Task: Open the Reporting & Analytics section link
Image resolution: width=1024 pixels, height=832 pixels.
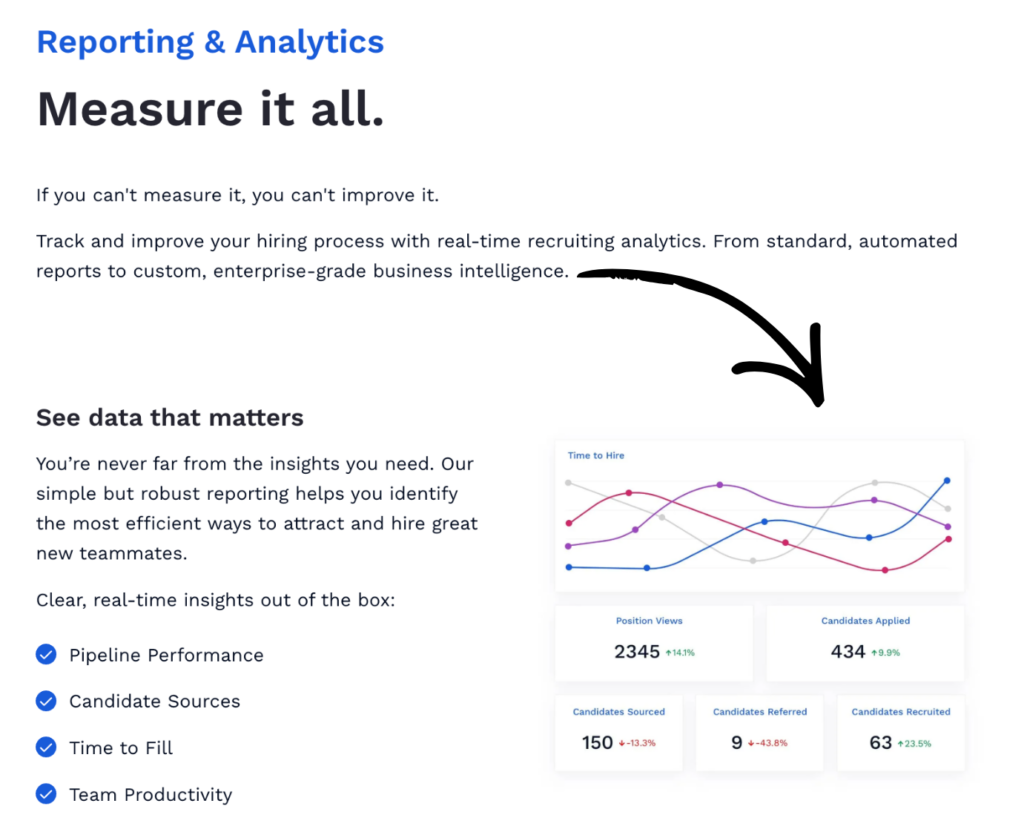Action: coord(209,42)
